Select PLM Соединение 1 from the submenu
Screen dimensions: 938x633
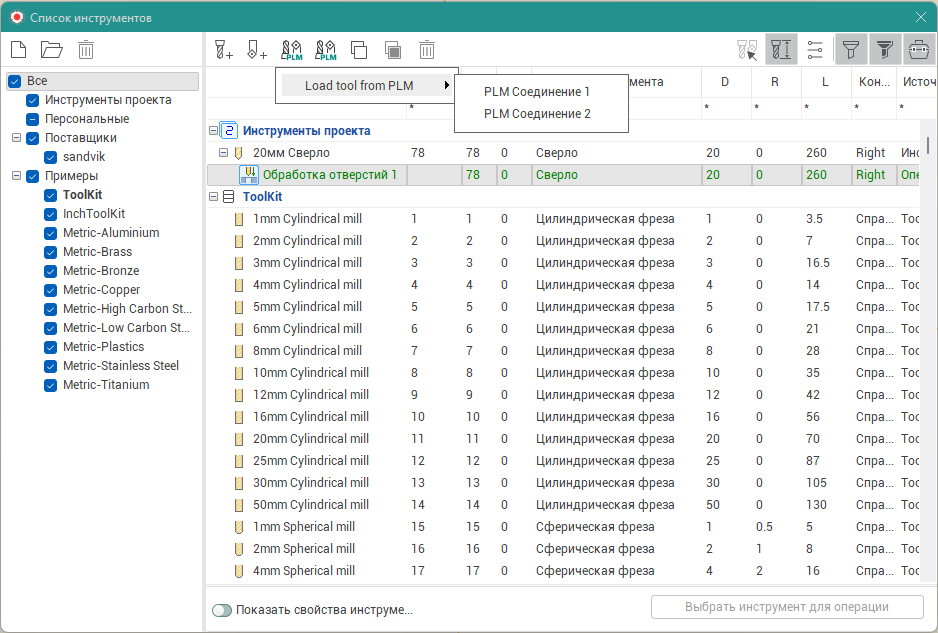point(537,92)
